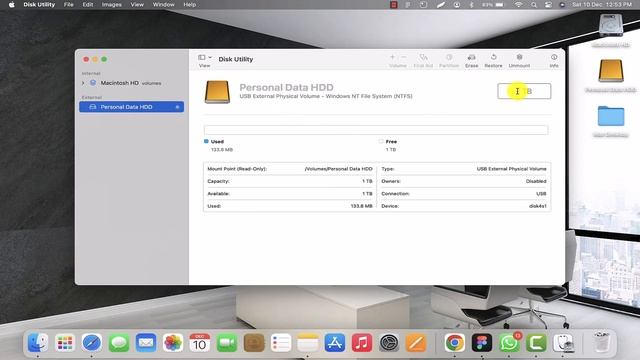
Task: Open System Preferences from the Dock
Action: click(389, 342)
